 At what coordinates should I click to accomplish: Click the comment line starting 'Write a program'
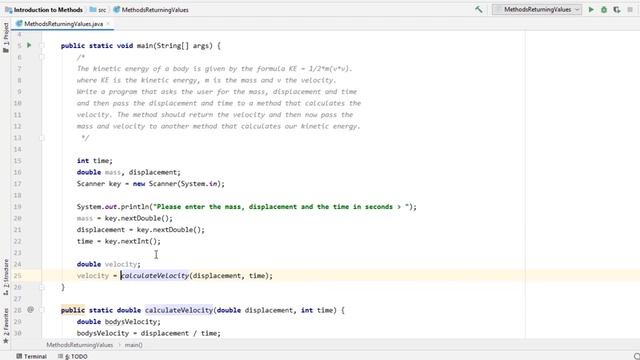pyautogui.click(x=217, y=92)
